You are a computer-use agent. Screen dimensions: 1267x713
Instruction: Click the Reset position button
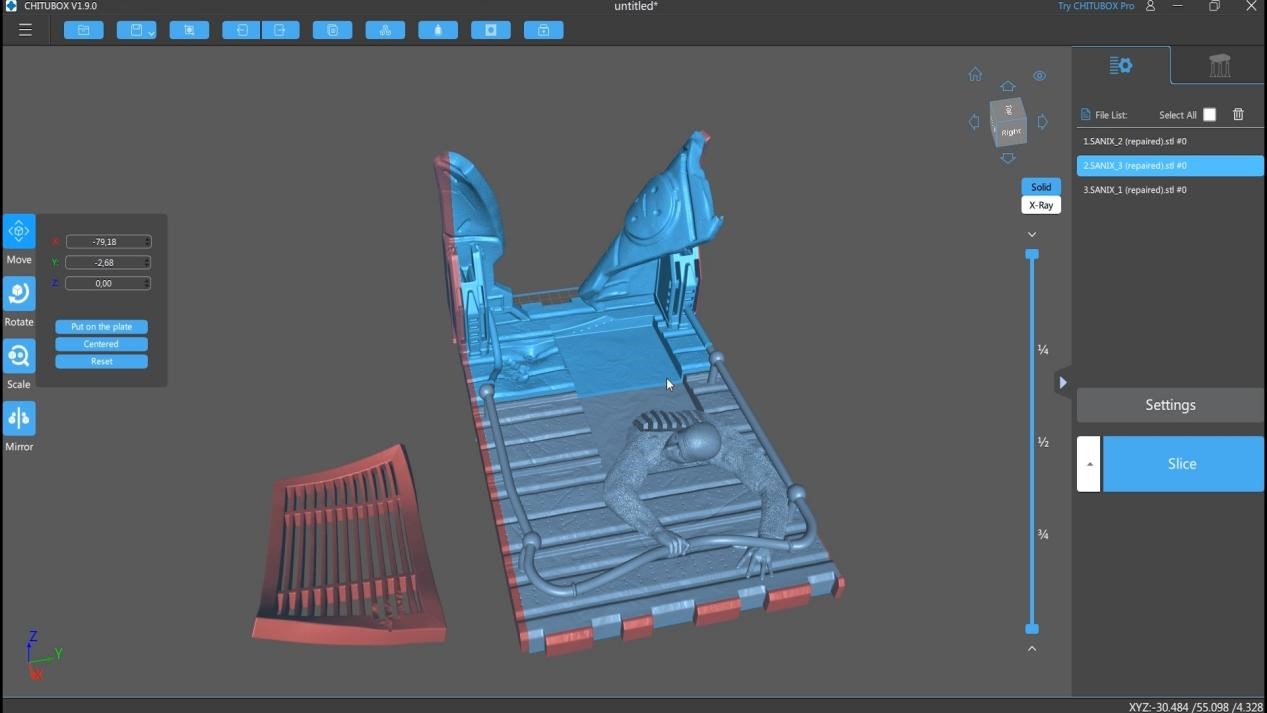coord(101,361)
